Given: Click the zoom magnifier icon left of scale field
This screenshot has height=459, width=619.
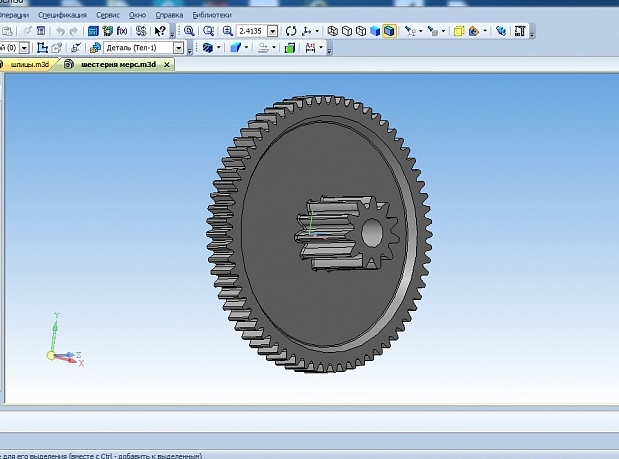Looking at the screenshot, I should [227, 31].
